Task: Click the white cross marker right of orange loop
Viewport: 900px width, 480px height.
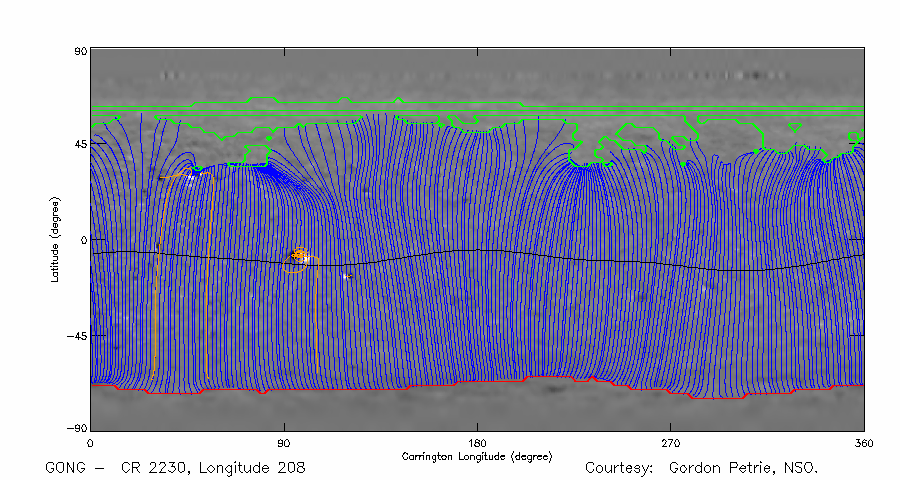Action: click(345, 276)
